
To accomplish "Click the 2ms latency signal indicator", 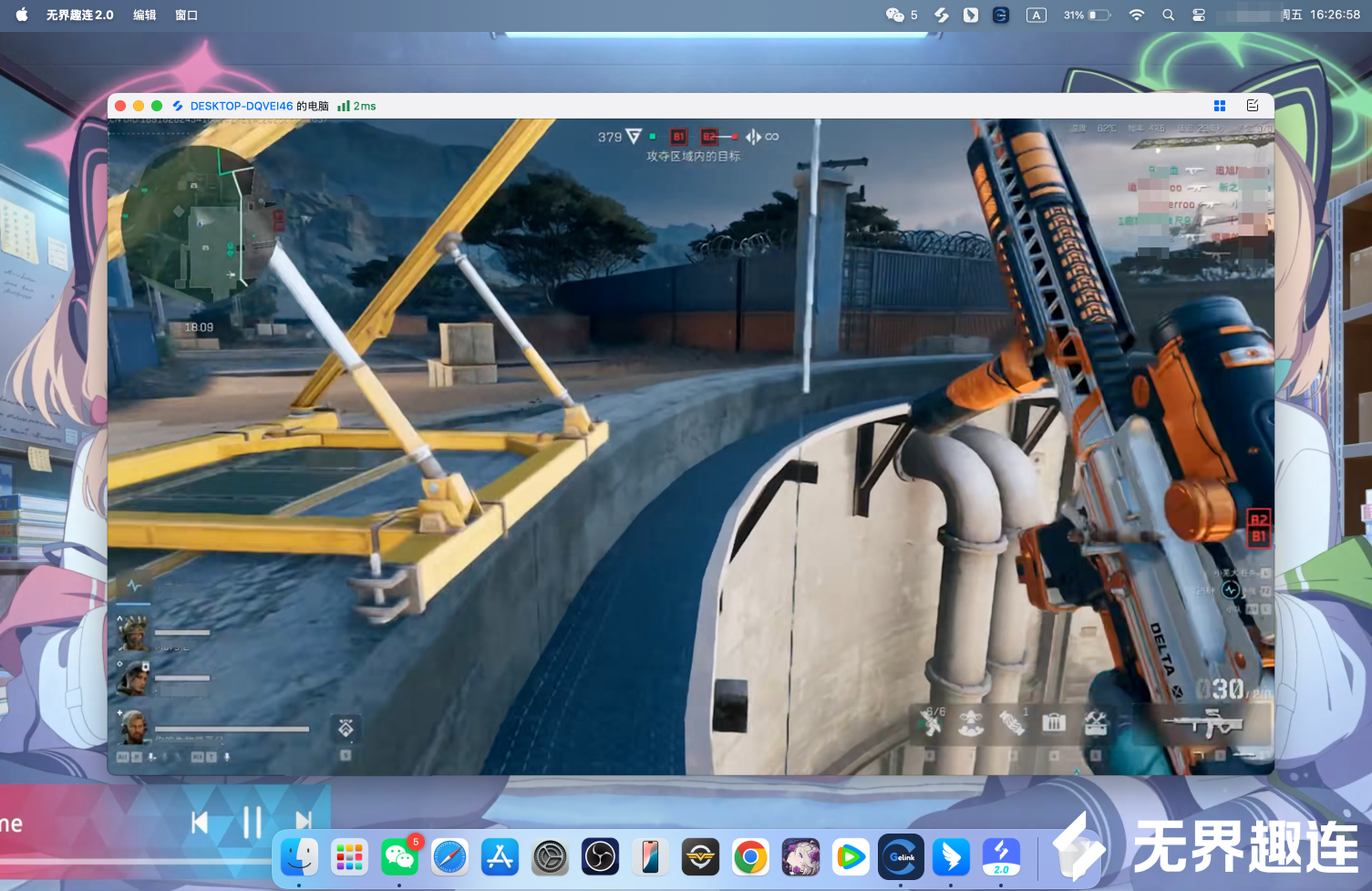I will [356, 106].
